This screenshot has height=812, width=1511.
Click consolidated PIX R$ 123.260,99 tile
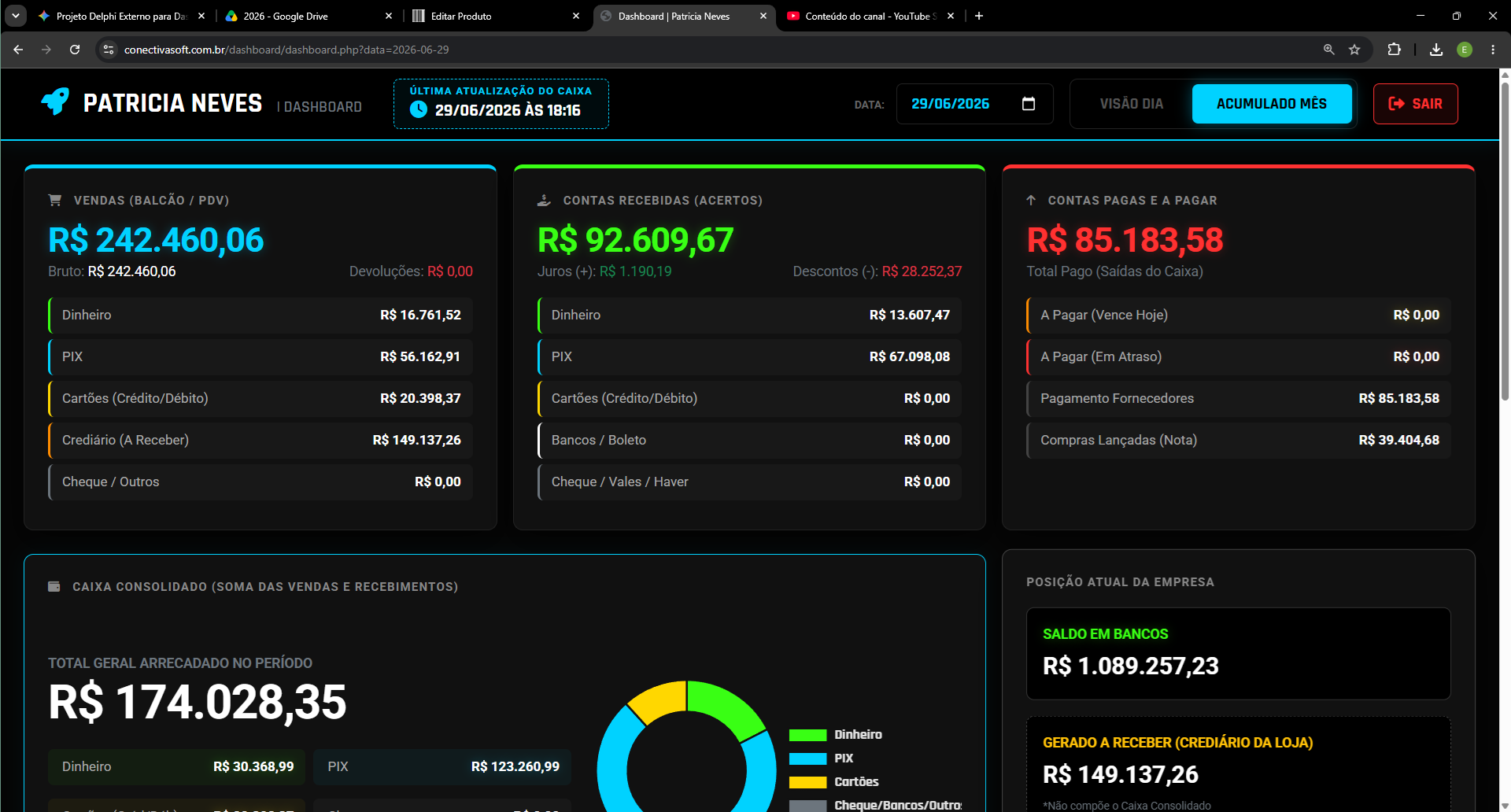coord(442,766)
